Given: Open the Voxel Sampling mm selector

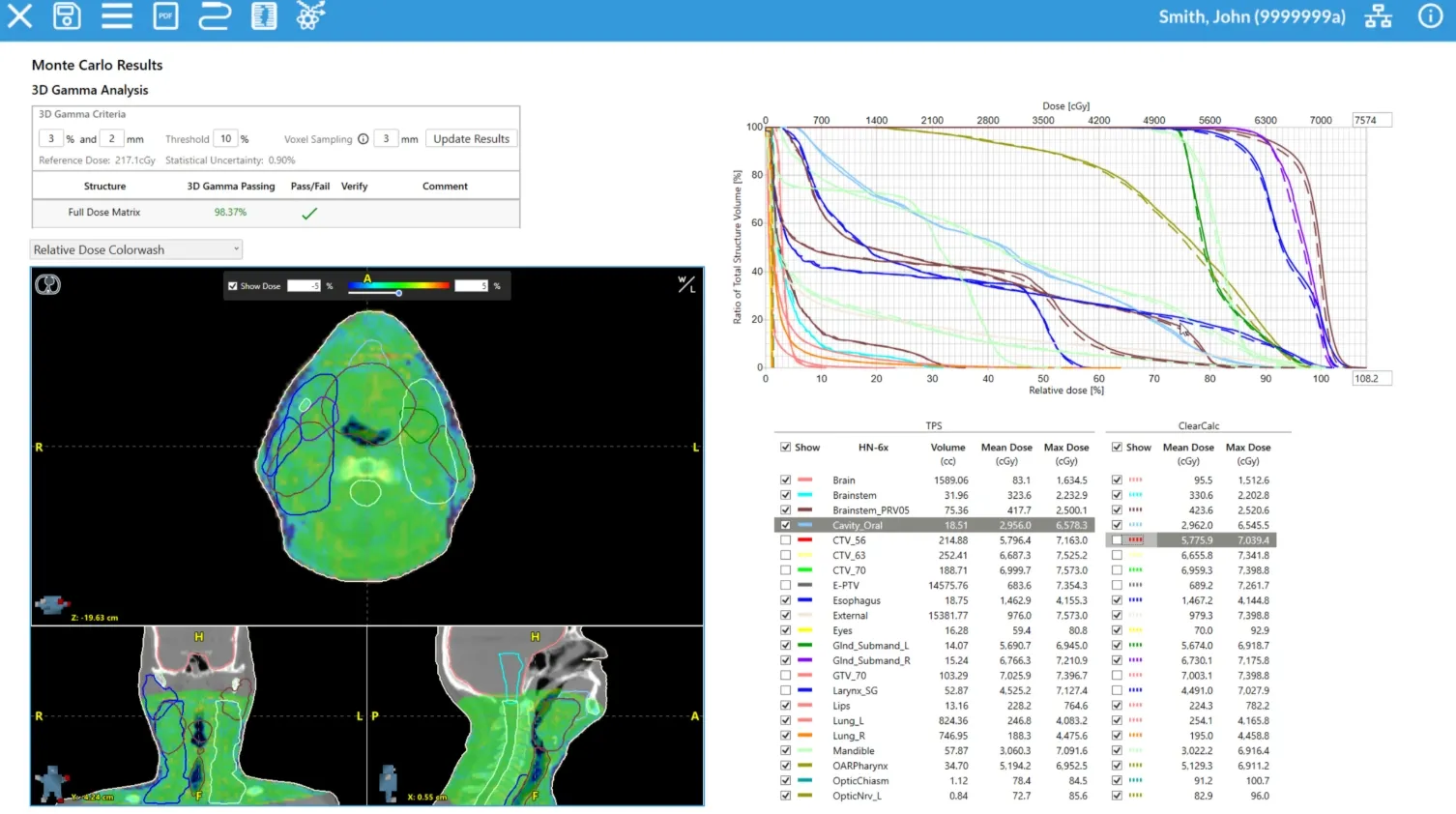Looking at the screenshot, I should click(x=386, y=138).
